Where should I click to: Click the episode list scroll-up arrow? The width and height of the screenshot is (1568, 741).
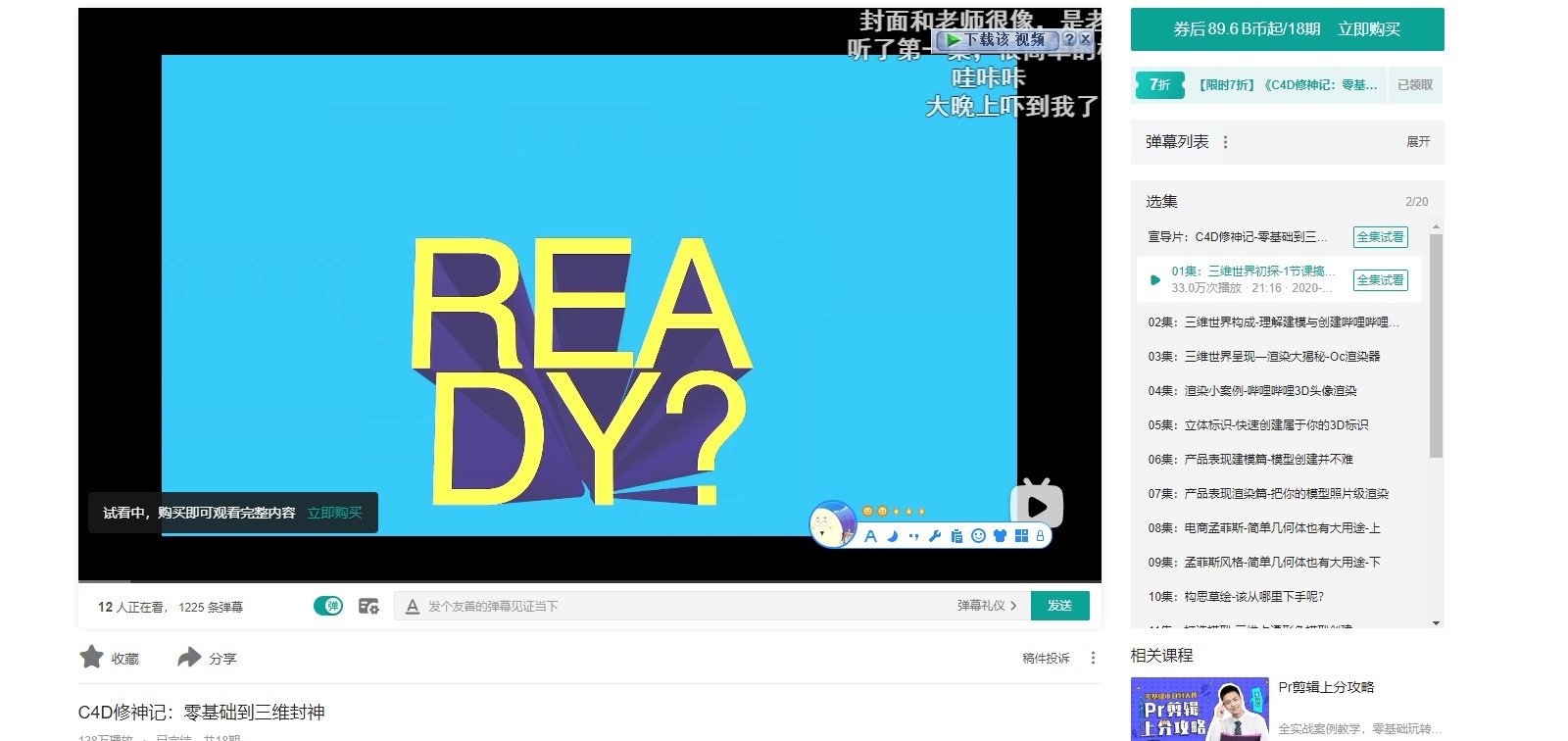(1436, 226)
